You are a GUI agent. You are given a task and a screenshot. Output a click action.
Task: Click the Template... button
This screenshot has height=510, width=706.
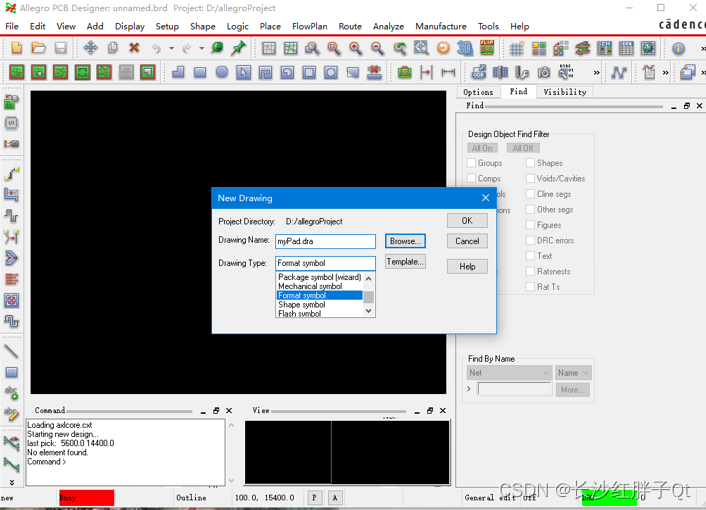point(405,262)
